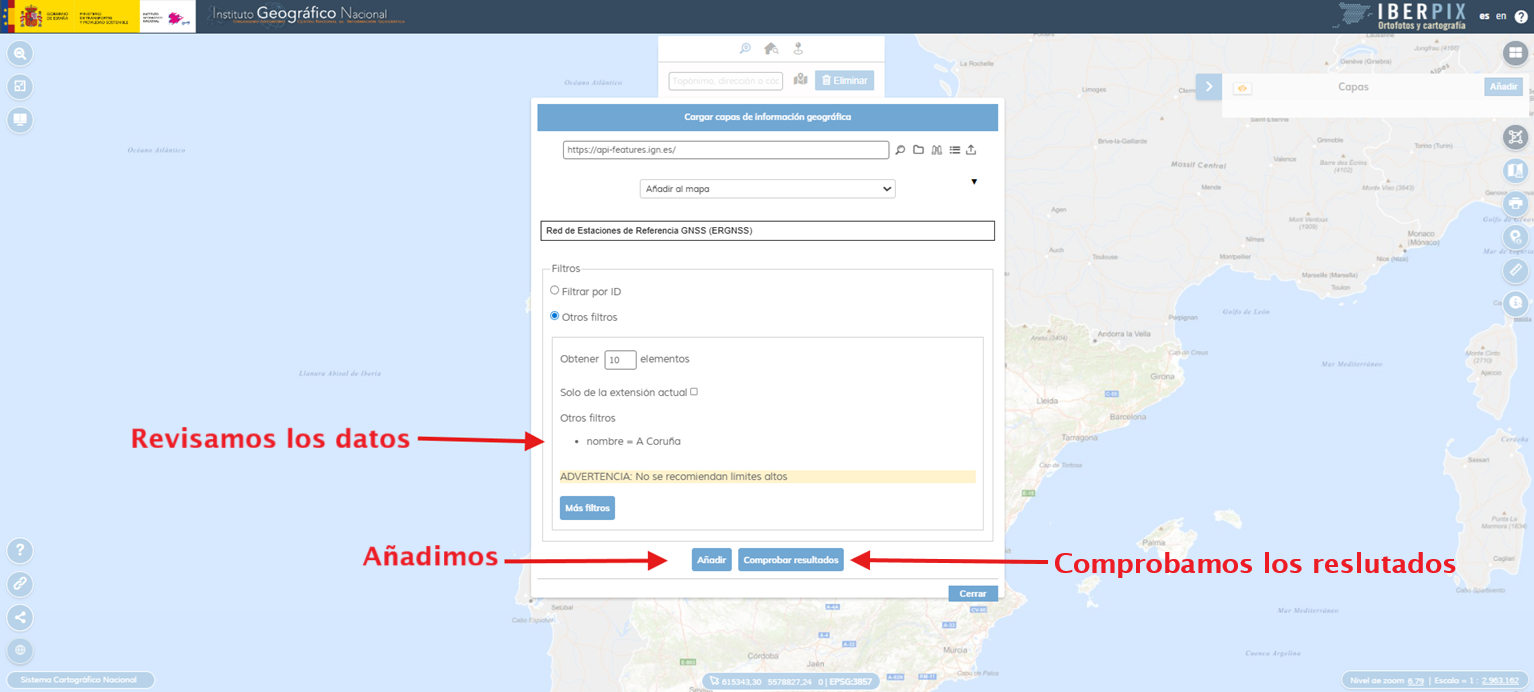1534x692 pixels.
Task: Toggle layer visibility eye in Capas panel
Action: click(1243, 88)
